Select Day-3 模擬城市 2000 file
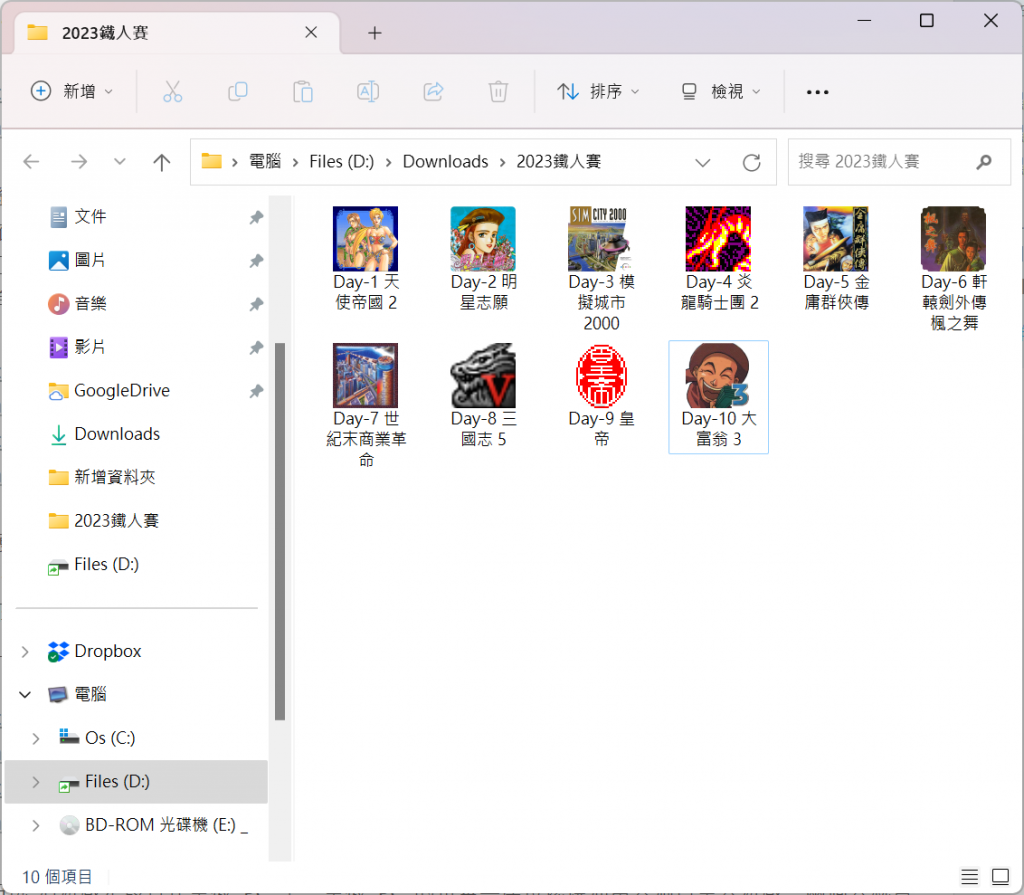 pyautogui.click(x=601, y=269)
